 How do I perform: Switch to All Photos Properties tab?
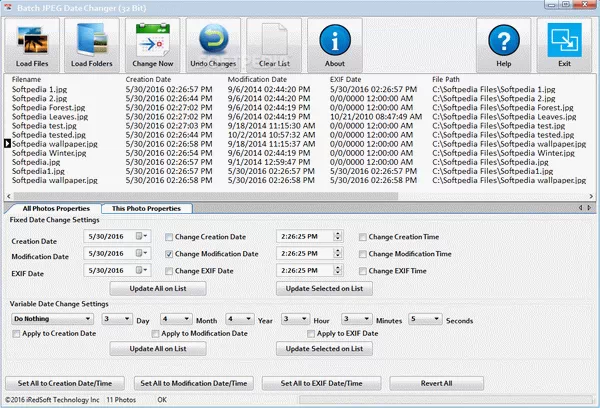tap(56, 209)
